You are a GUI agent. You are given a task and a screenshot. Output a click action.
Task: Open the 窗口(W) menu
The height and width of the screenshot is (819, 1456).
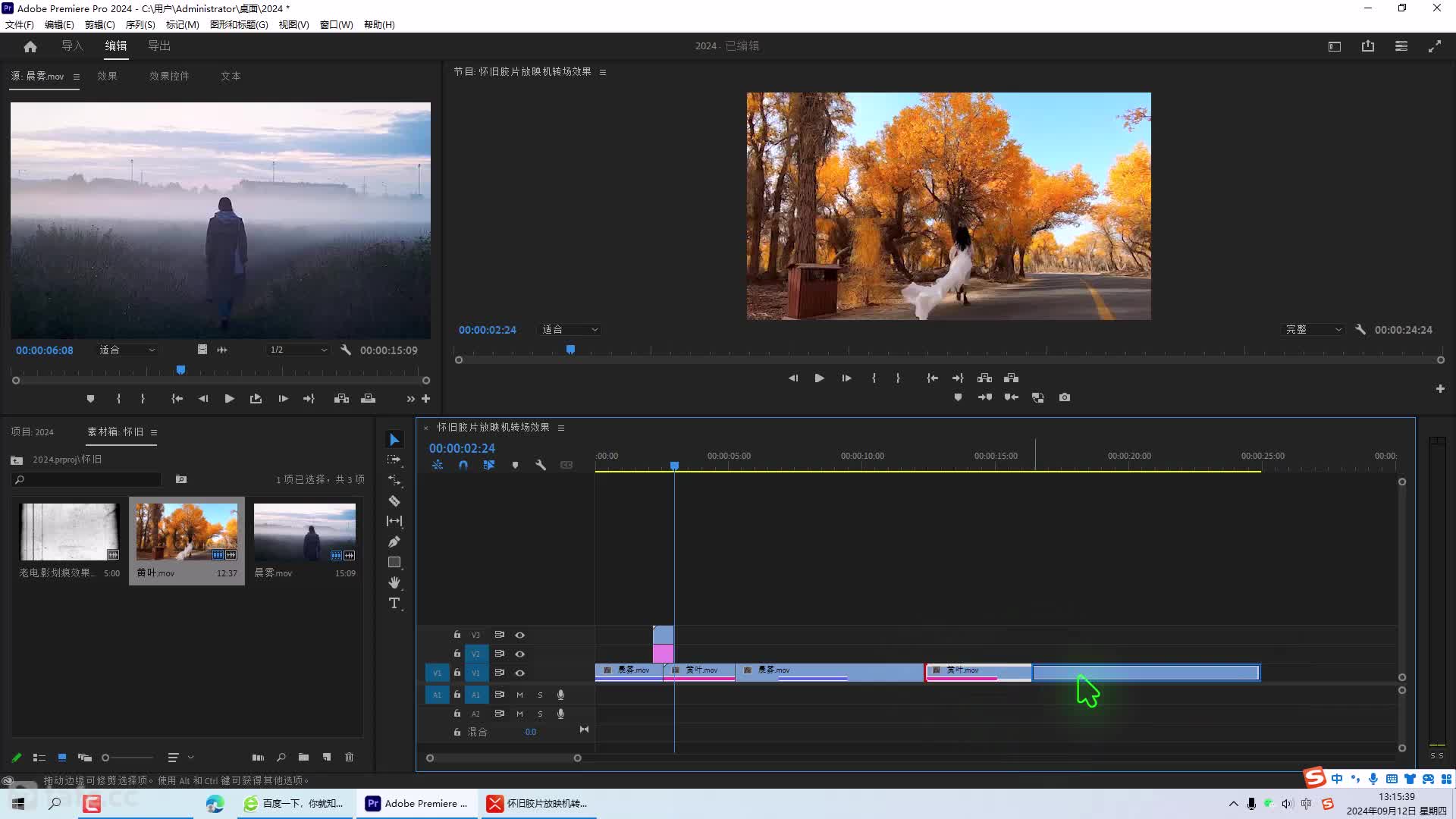[x=336, y=24]
